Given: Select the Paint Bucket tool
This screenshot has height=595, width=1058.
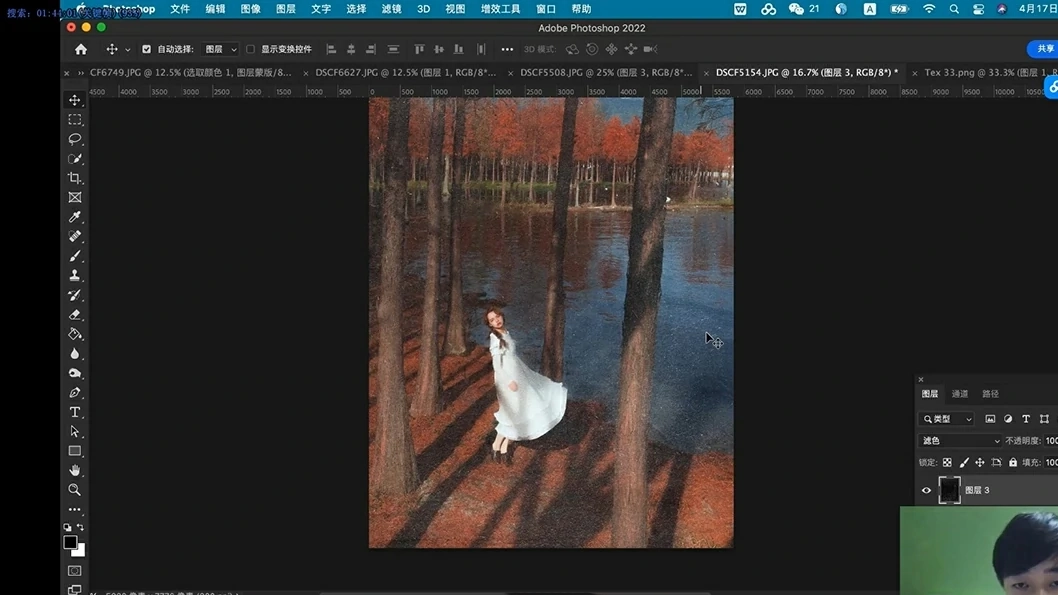Looking at the screenshot, I should point(75,335).
